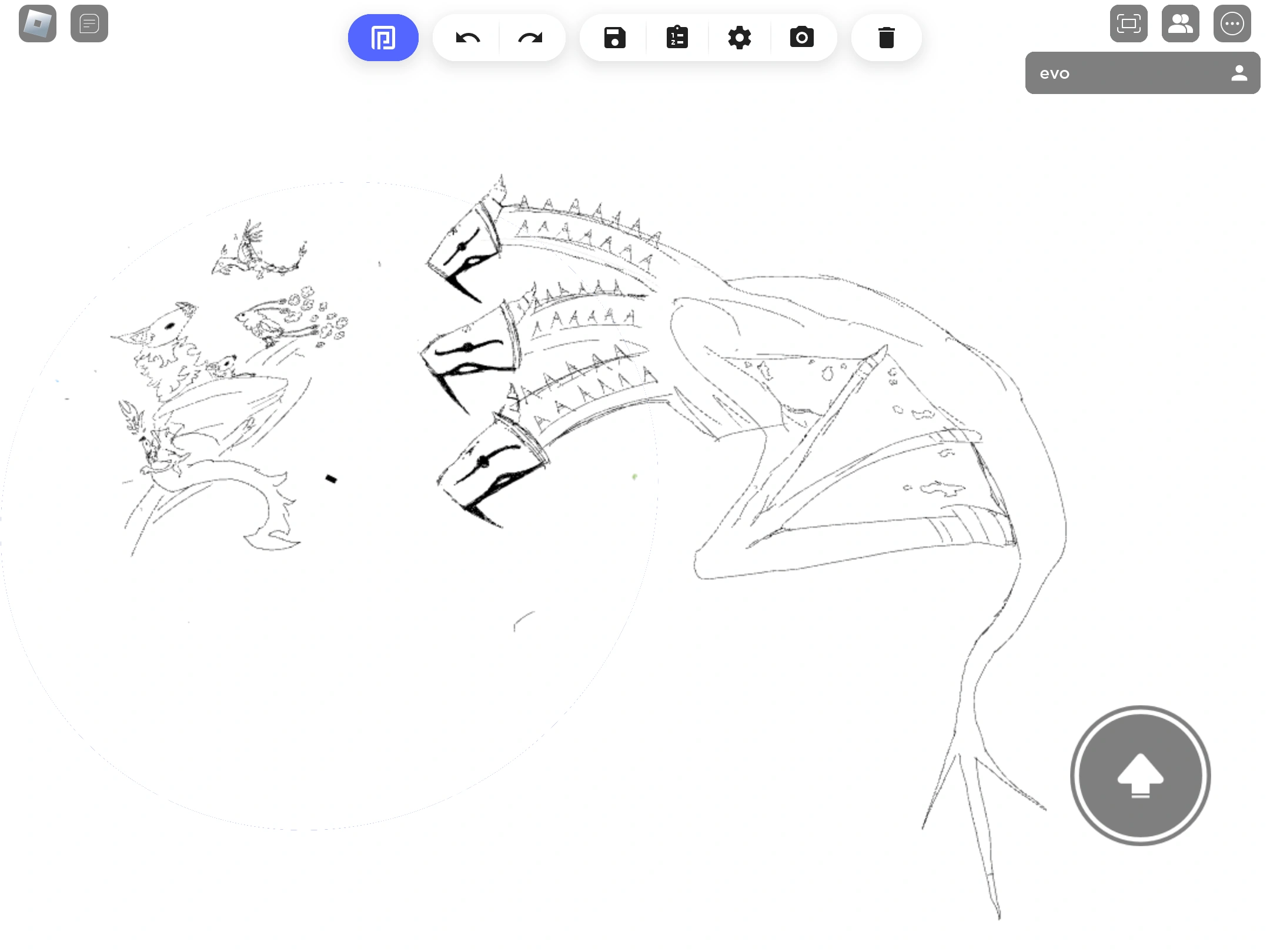The width and height of the screenshot is (1270, 952).
Task: Open the numbered list clipboard tool
Action: [x=677, y=37]
